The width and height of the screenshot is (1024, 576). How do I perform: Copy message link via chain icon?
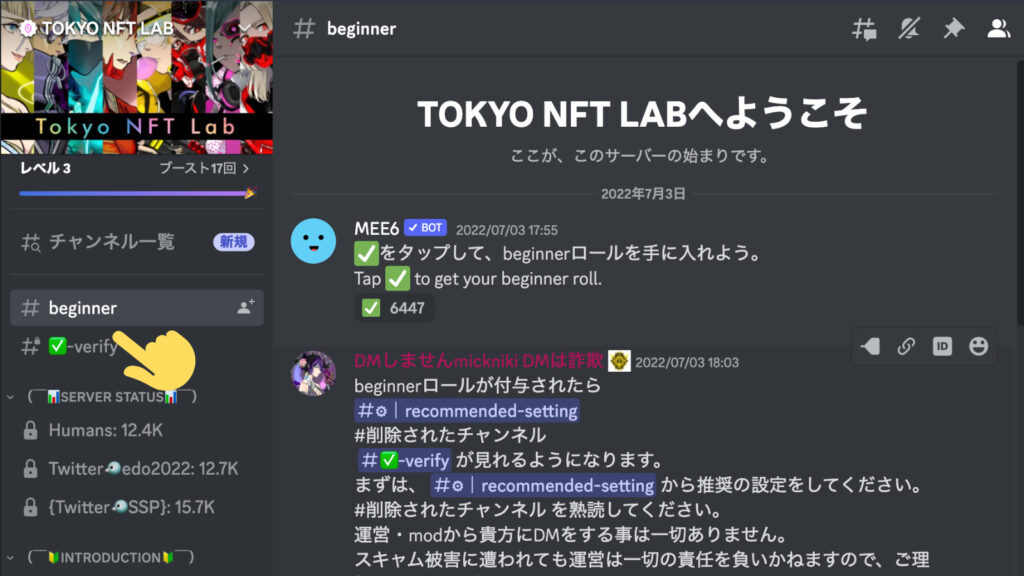pyautogui.click(x=906, y=346)
